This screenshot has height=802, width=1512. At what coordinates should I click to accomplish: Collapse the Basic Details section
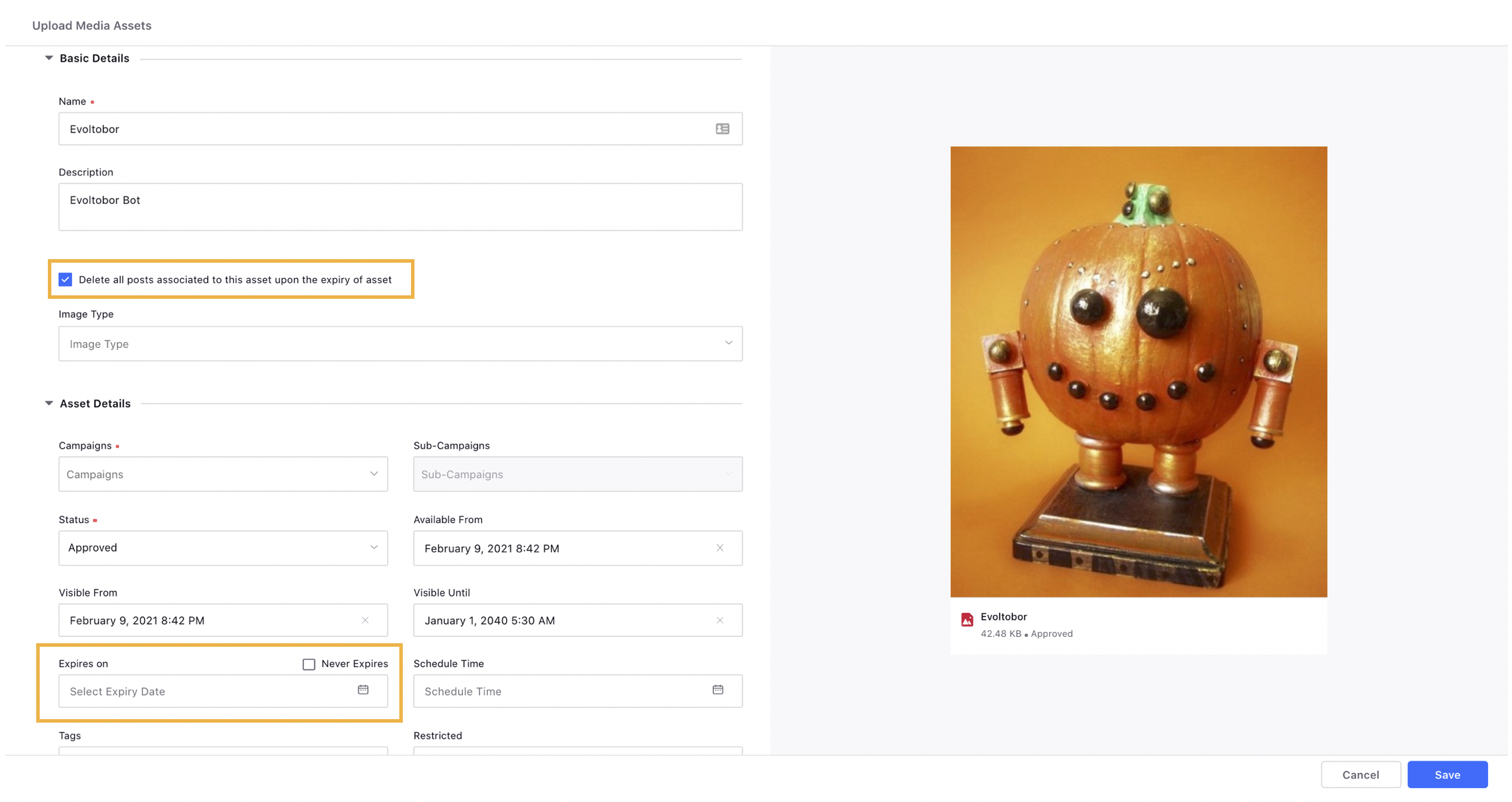click(x=49, y=58)
